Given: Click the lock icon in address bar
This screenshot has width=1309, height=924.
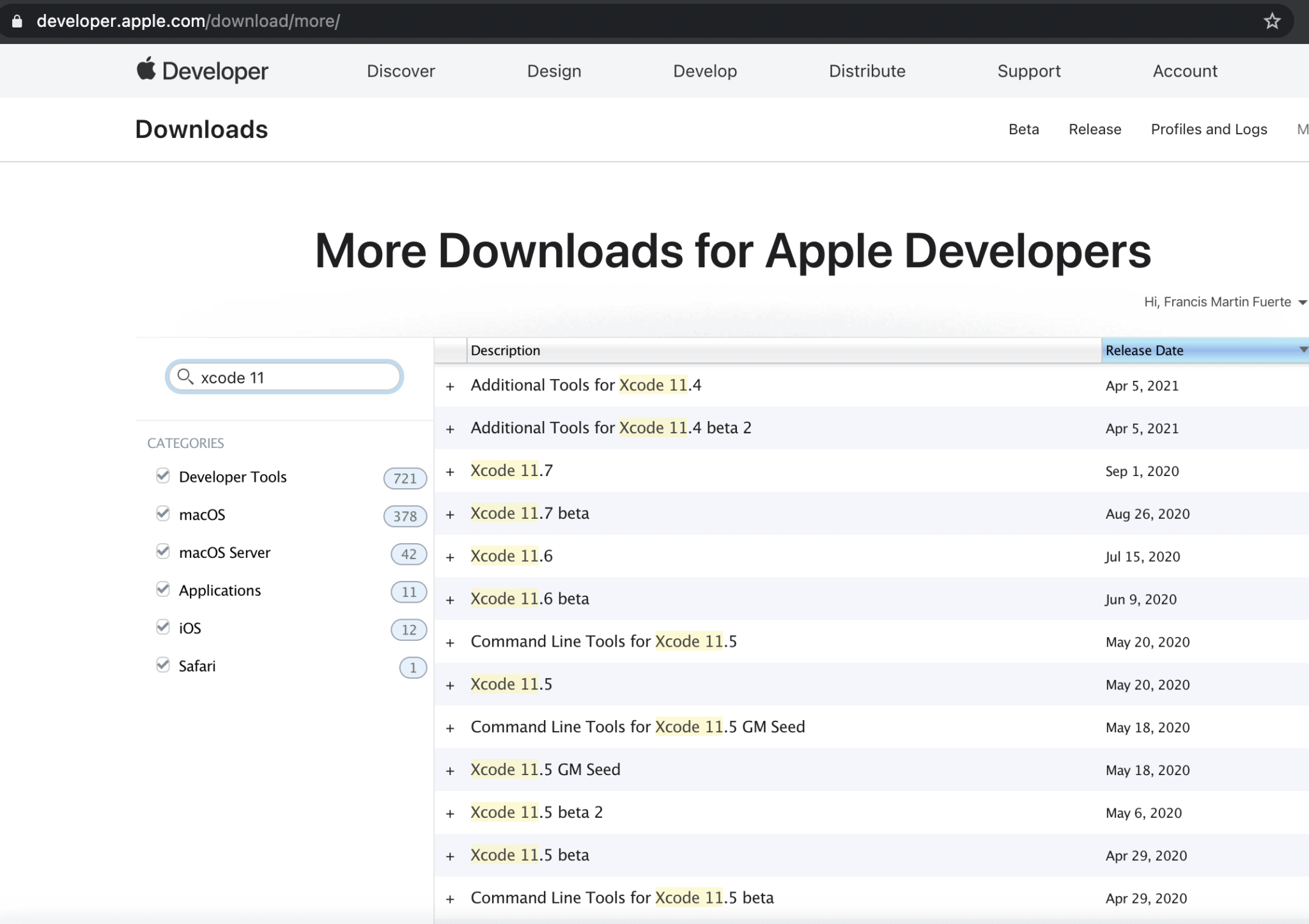Looking at the screenshot, I should point(17,21).
